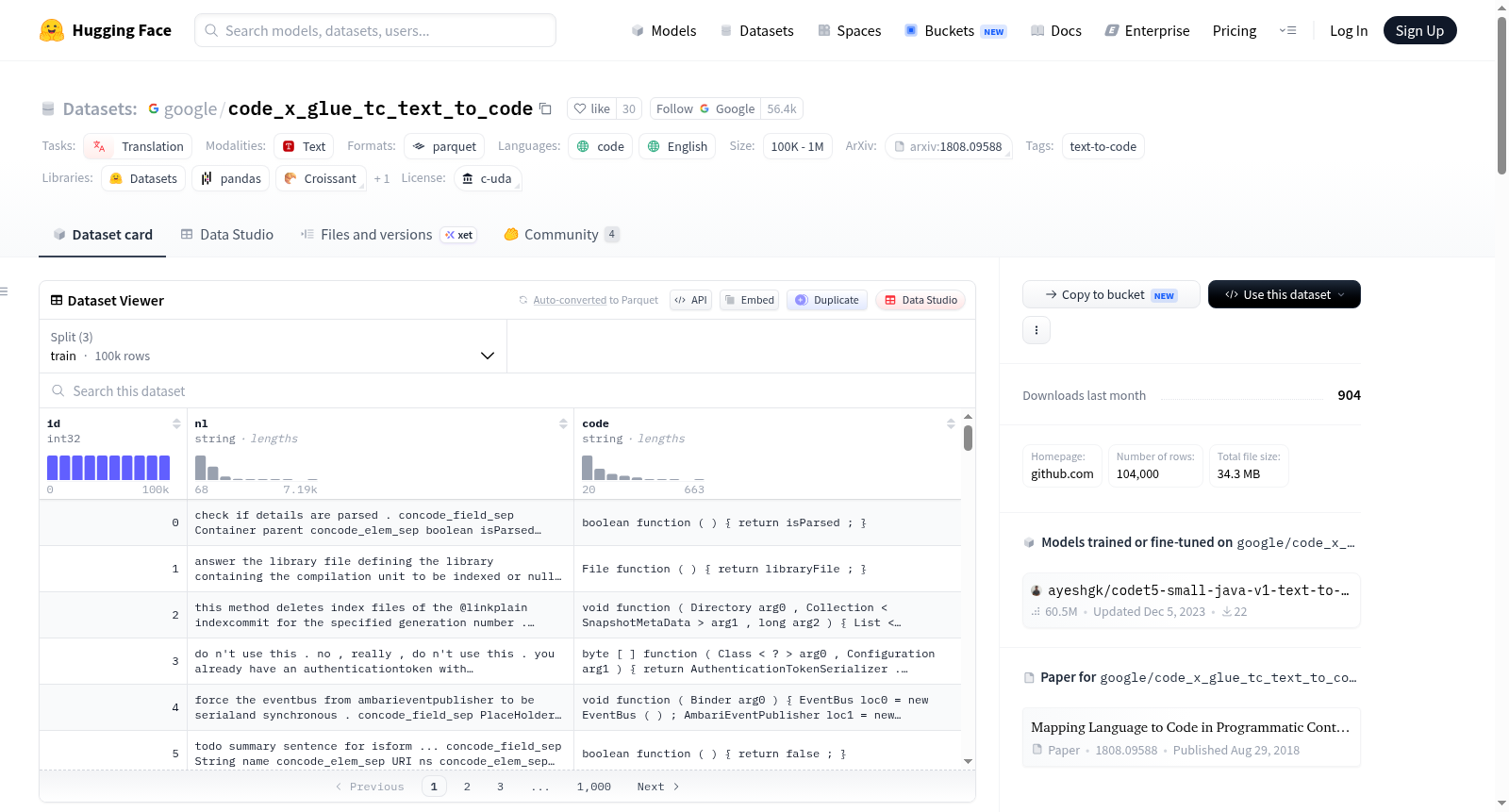Click the nl lengths histogram
The image size is (1509, 812).
pos(256,468)
